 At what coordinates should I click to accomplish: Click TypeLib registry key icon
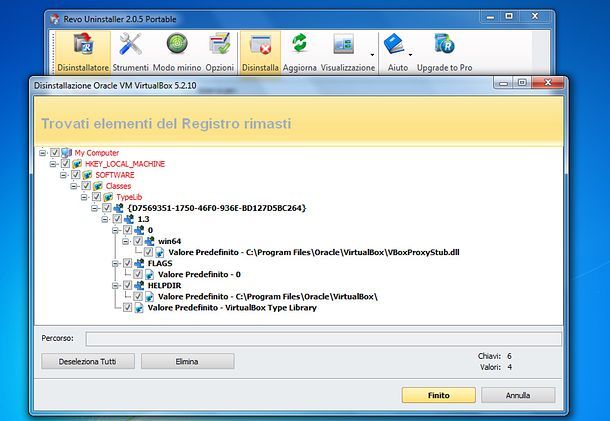(x=109, y=197)
